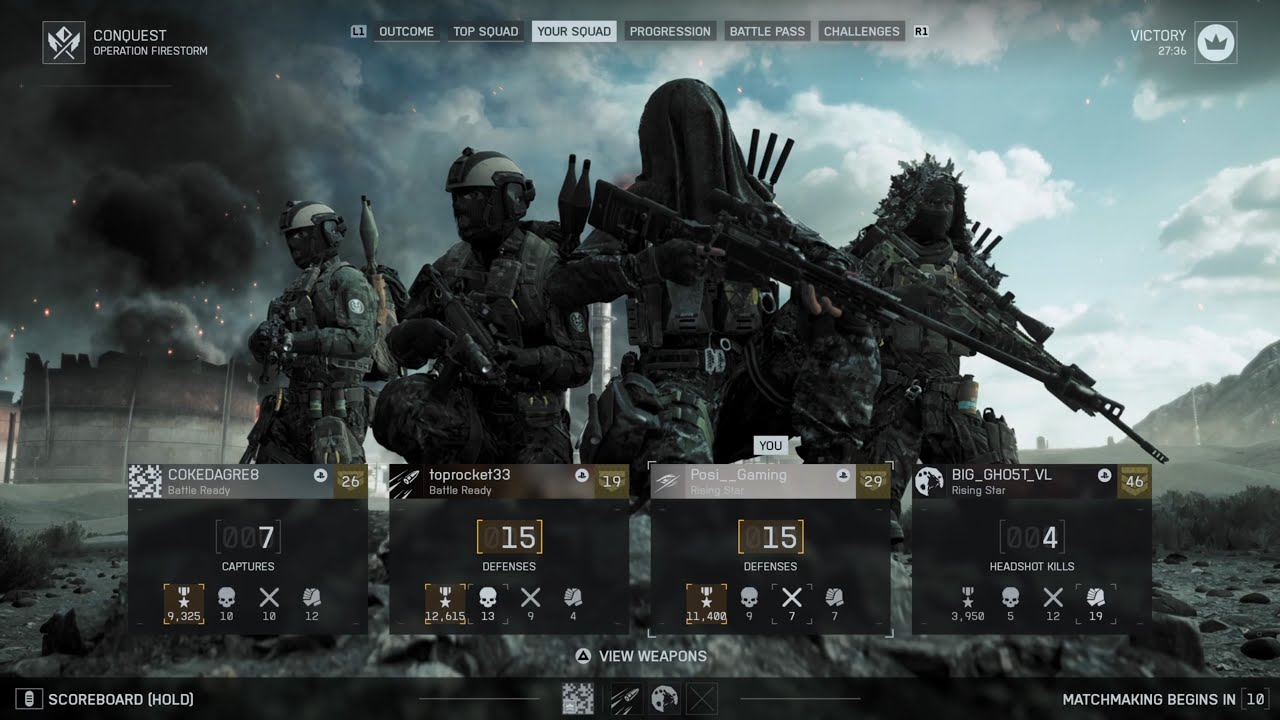Click Posi__Gaming rank badge 29
This screenshot has height=720, width=1280.
(873, 481)
